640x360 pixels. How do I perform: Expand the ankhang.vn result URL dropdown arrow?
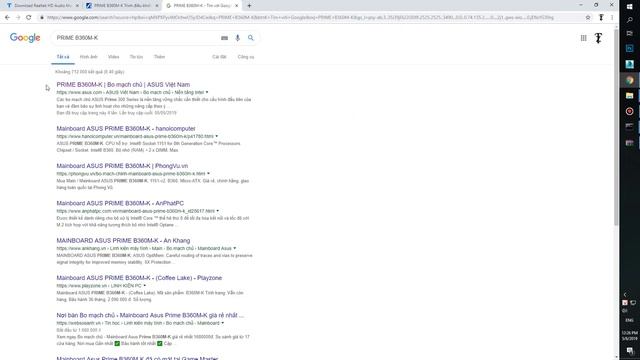[x=235, y=248]
